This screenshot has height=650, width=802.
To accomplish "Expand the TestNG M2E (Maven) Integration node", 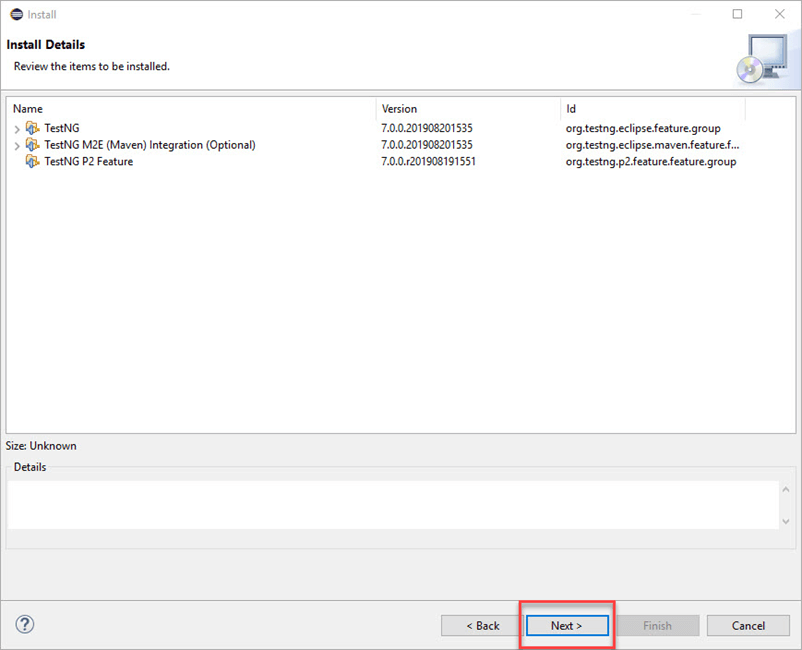I will click(x=17, y=145).
